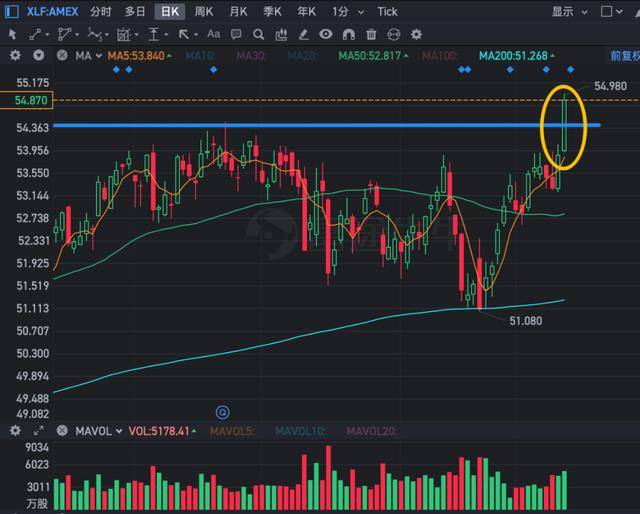Open the MAVOL panel settings gear

pyautogui.click(x=15, y=431)
